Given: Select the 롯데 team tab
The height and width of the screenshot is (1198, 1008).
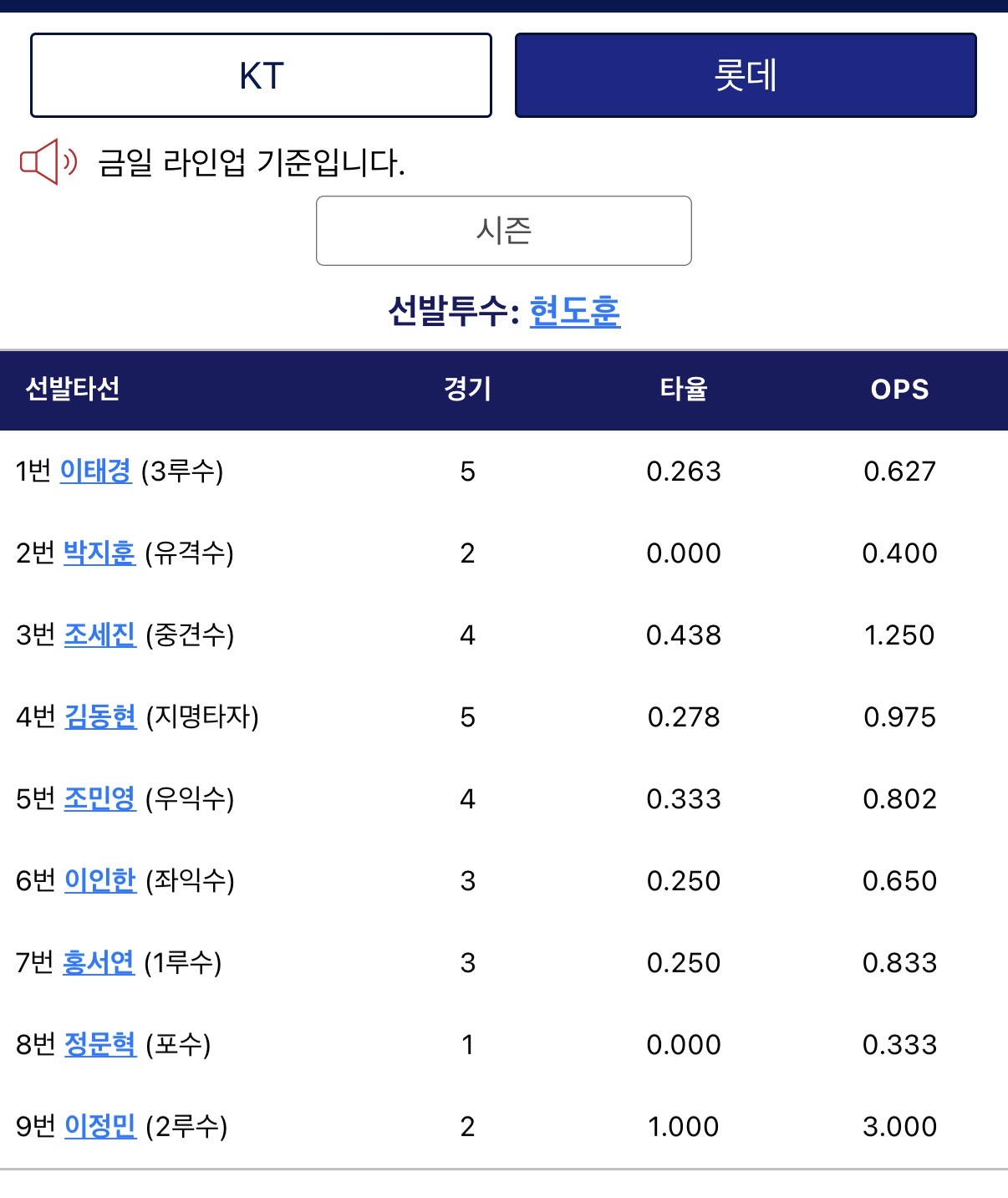Looking at the screenshot, I should [746, 76].
